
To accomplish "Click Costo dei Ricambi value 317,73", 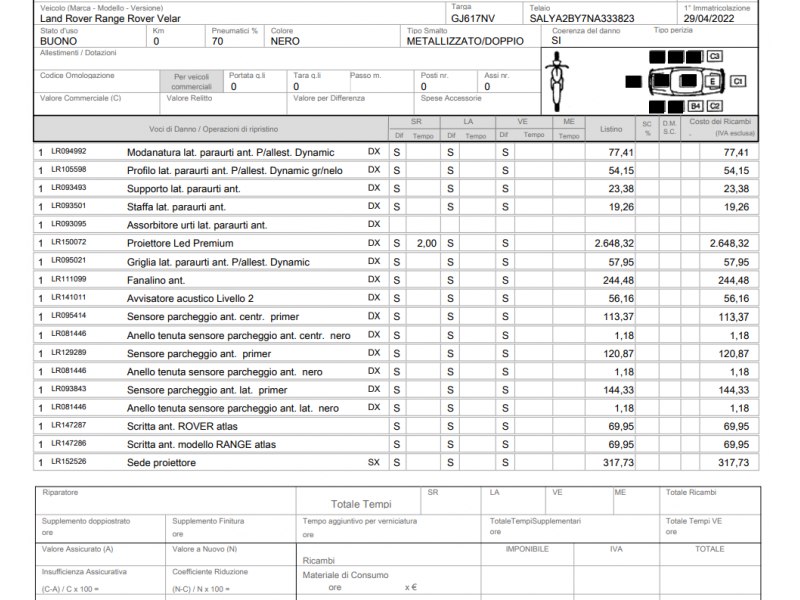I will [734, 463].
